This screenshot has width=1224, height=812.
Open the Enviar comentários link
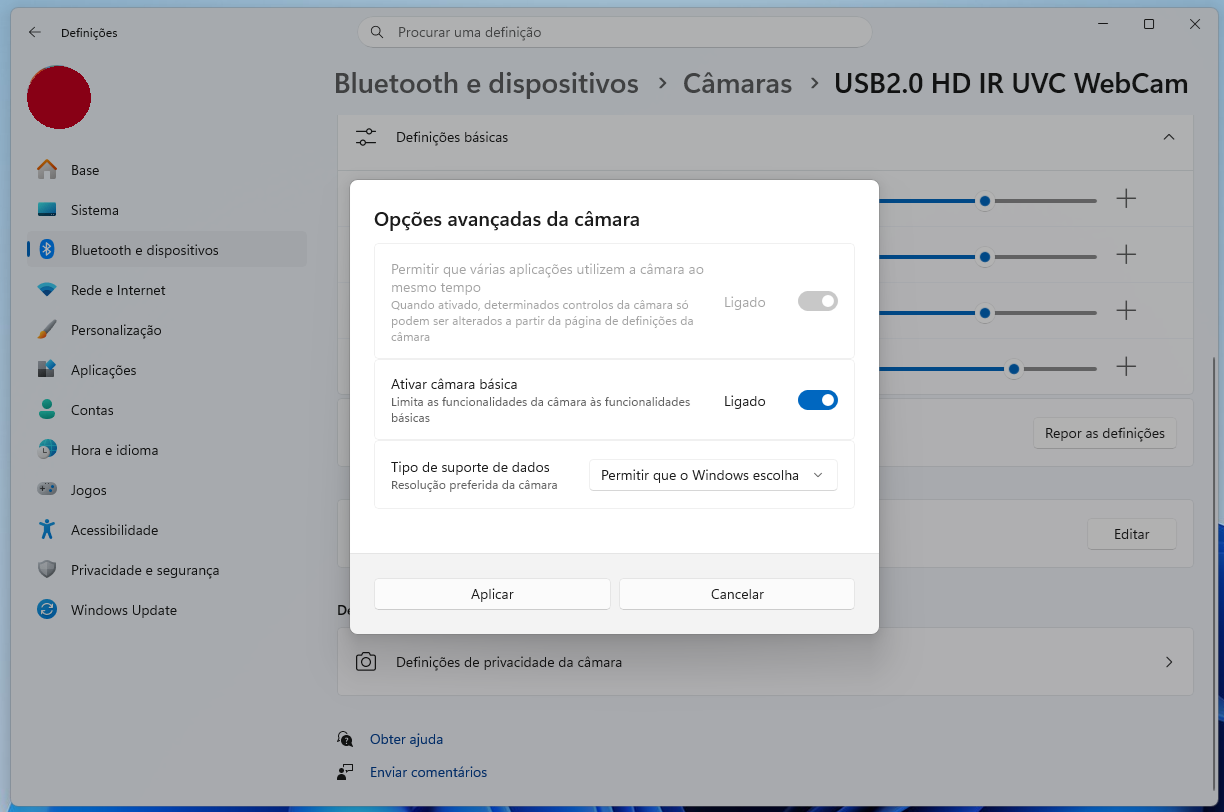coord(428,772)
